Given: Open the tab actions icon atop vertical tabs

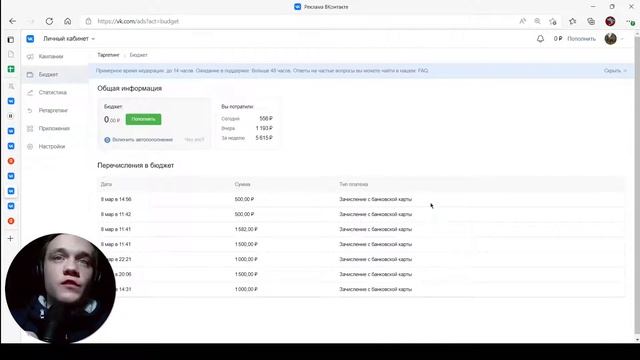Looking at the screenshot, I should click(x=11, y=40).
